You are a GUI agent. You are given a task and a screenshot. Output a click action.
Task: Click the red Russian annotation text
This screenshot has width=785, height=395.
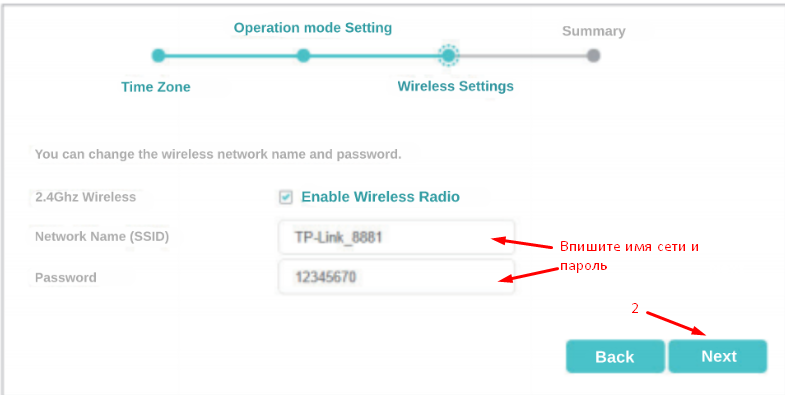(629, 256)
